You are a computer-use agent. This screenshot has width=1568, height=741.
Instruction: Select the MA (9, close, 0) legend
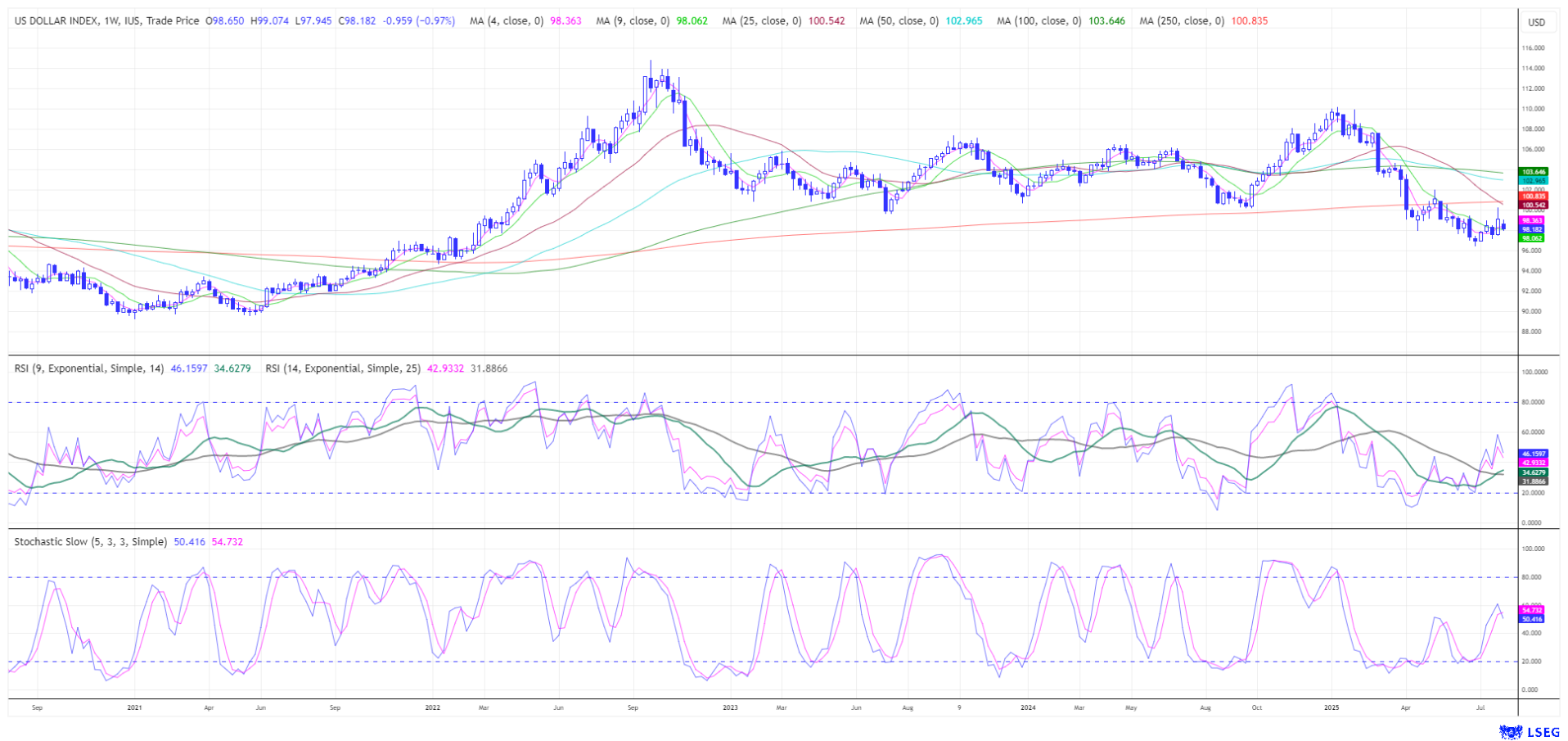tap(632, 21)
